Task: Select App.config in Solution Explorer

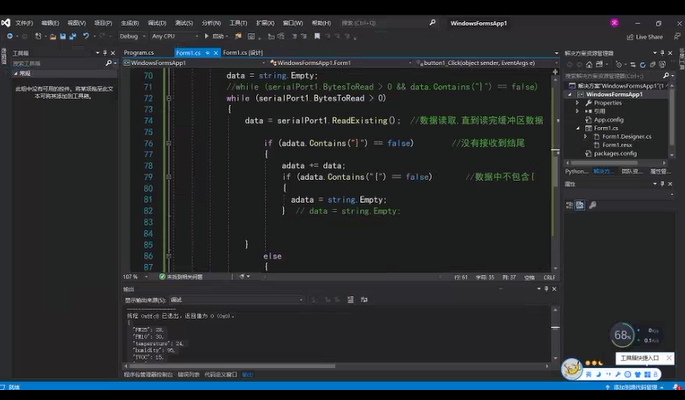Action: coord(609,120)
